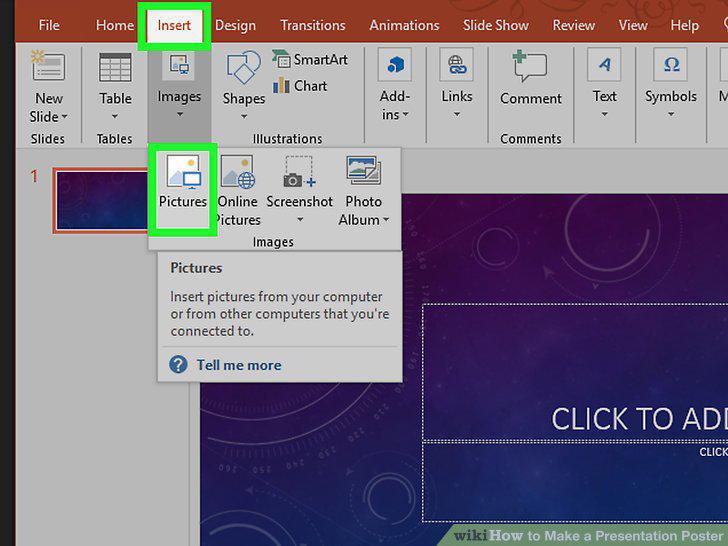Expand the Screenshot dropdown arrow
Image resolution: width=728 pixels, height=546 pixels.
(x=300, y=219)
